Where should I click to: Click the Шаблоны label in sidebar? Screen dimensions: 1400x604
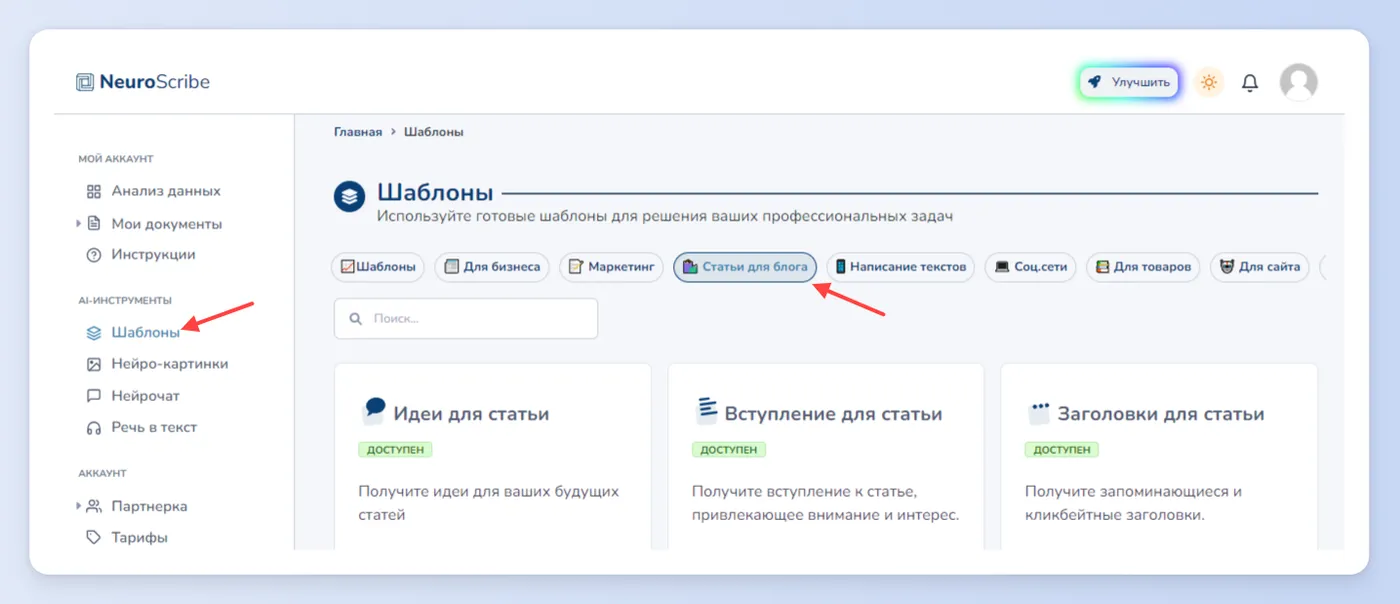click(x=146, y=333)
